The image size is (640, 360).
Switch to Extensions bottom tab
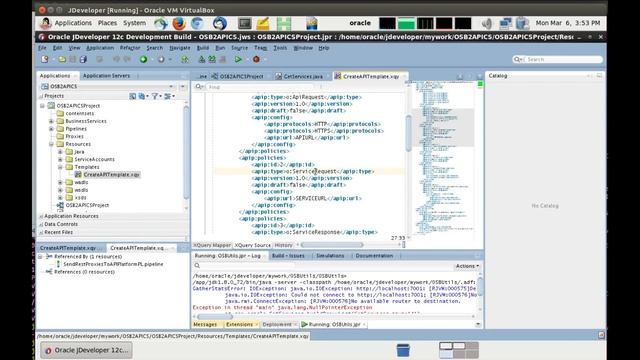pyautogui.click(x=240, y=324)
